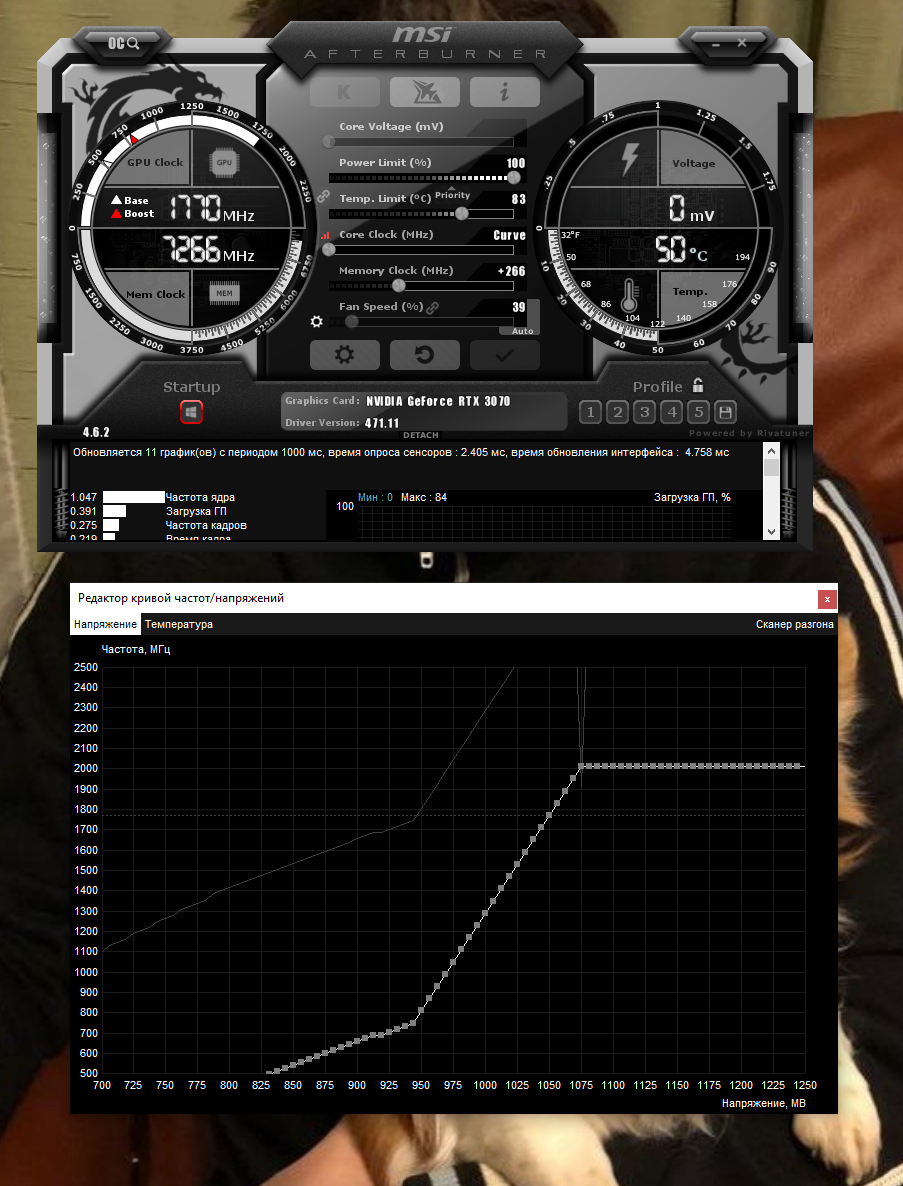Click the link icon beside Temp. Limit

coord(324,197)
